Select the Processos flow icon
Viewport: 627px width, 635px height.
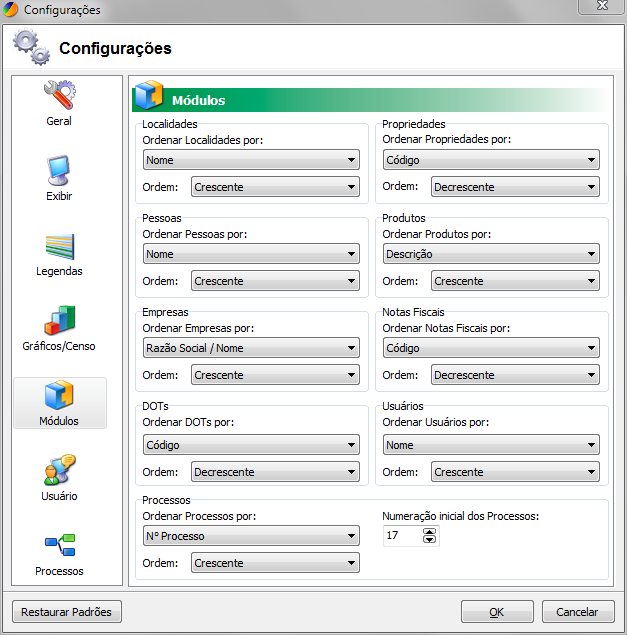59,546
